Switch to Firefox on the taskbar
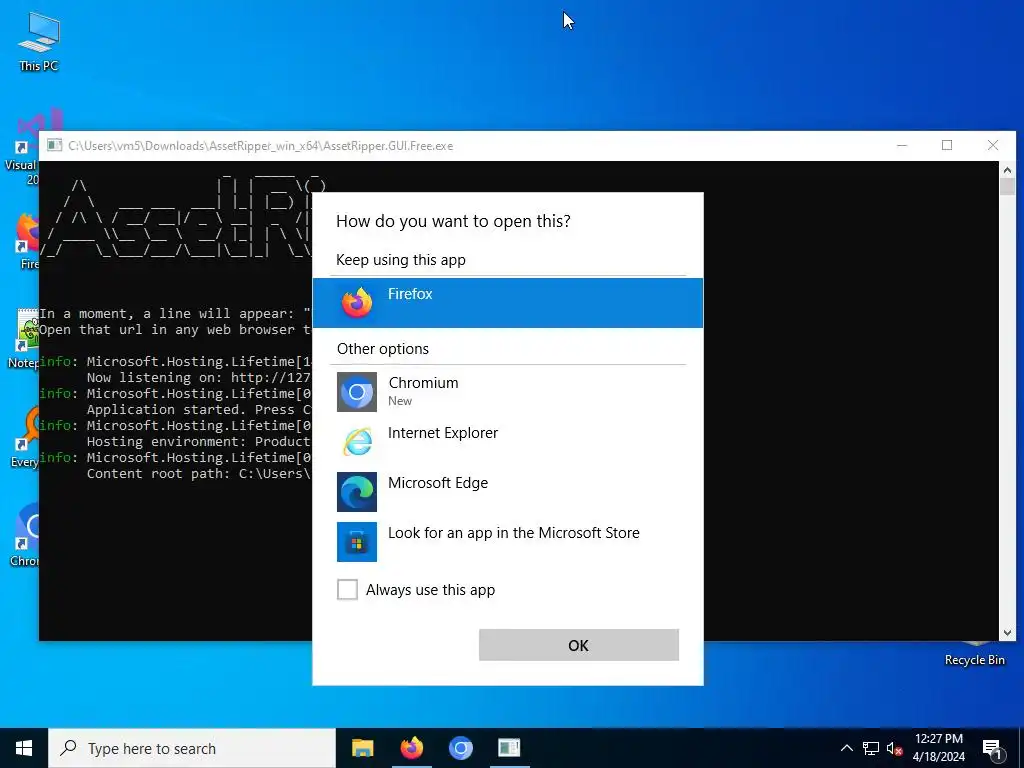Screen dimensions: 1024x768 point(411,748)
